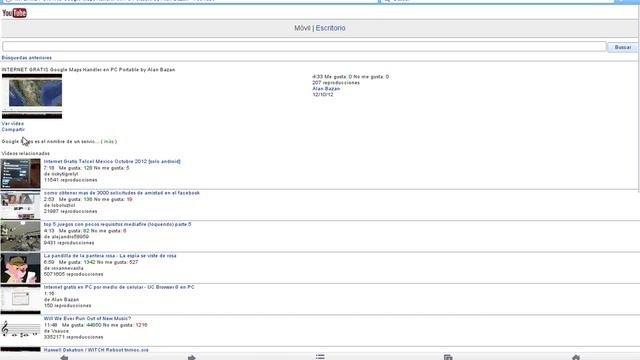Open the Google Maps Handler video thumbnail
This screenshot has height=360, width=640.
pyautogui.click(x=32, y=96)
